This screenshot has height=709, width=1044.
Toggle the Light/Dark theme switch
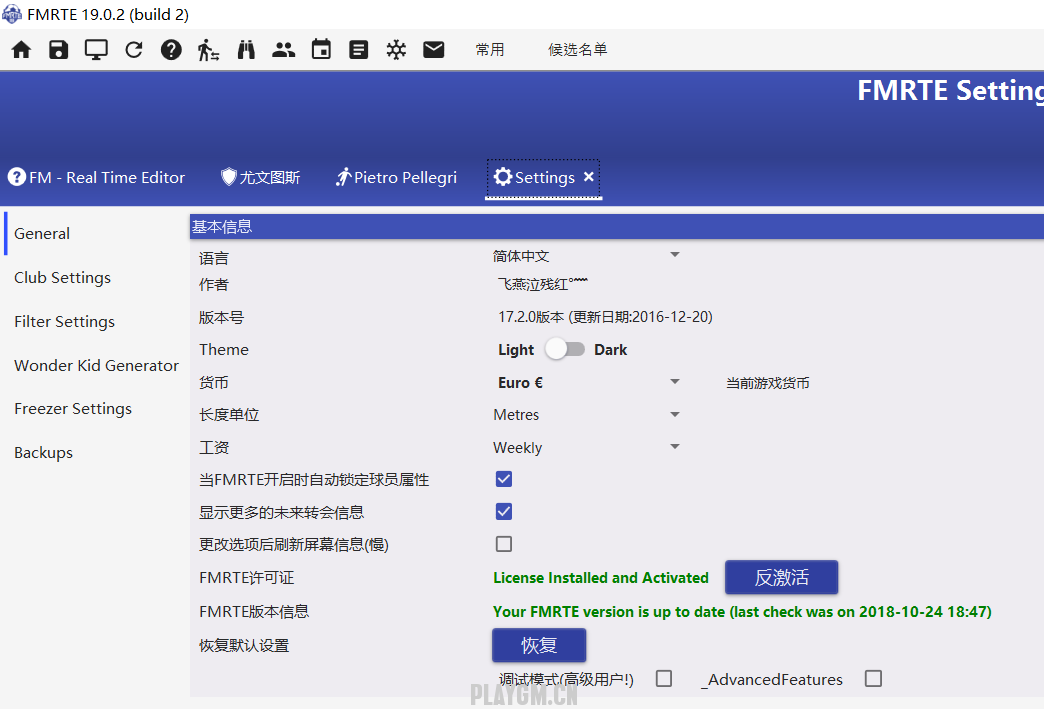(x=565, y=350)
